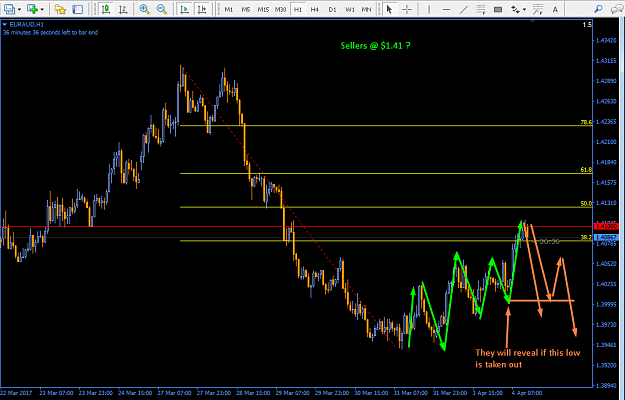Click the bar-end countdown timer text
Screen dimensions: 625x400
(50, 33)
